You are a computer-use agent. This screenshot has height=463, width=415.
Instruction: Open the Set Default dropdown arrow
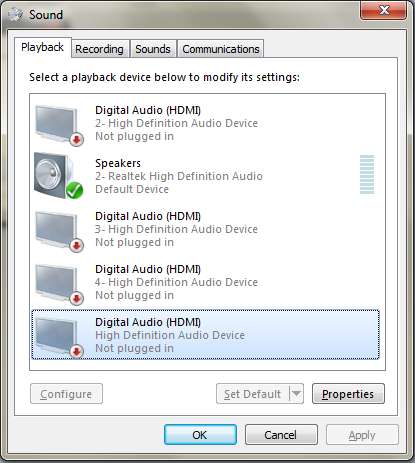click(x=296, y=394)
